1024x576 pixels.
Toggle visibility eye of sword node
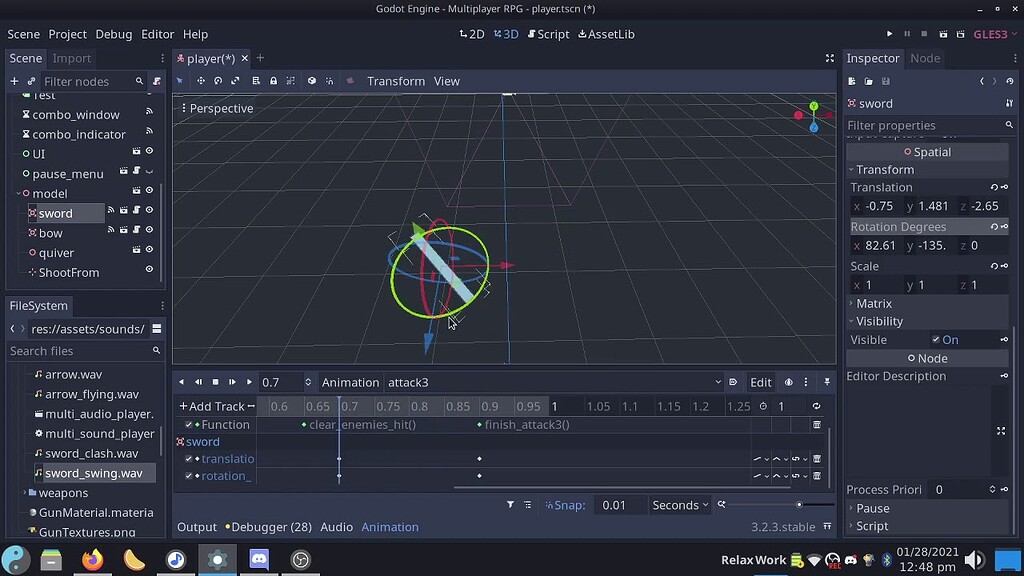[150, 210]
